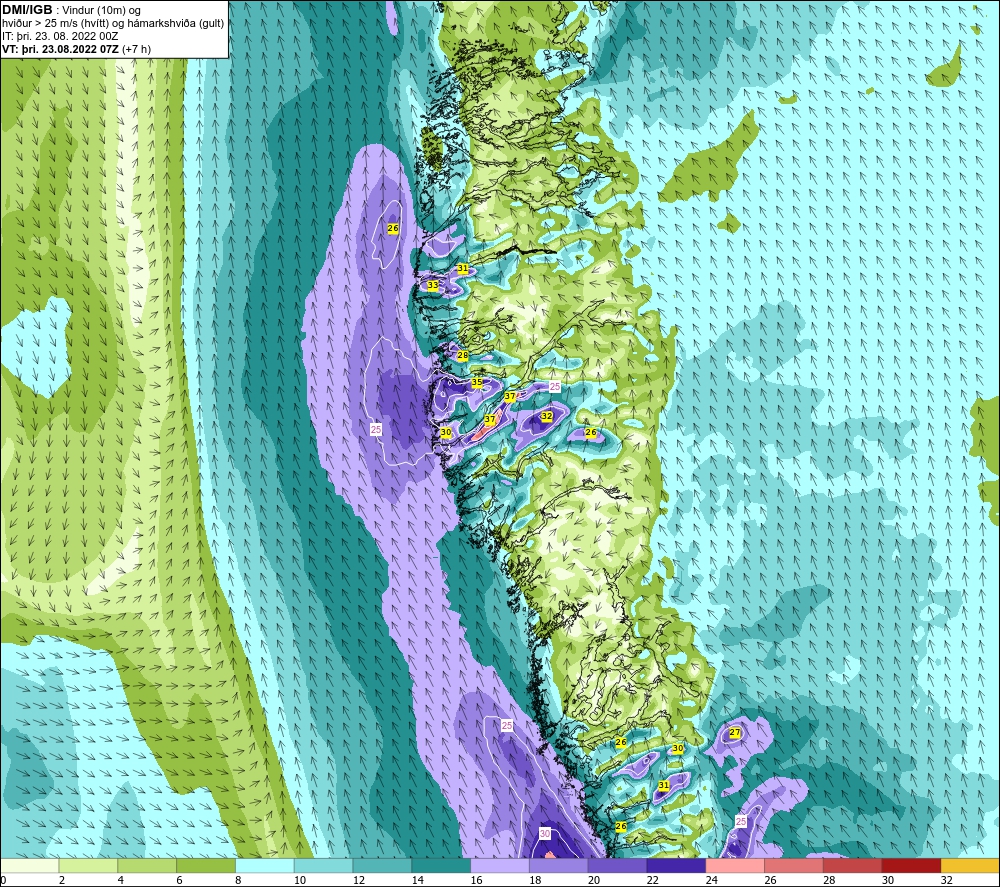Click the yellow 28 gust label

coord(463,356)
